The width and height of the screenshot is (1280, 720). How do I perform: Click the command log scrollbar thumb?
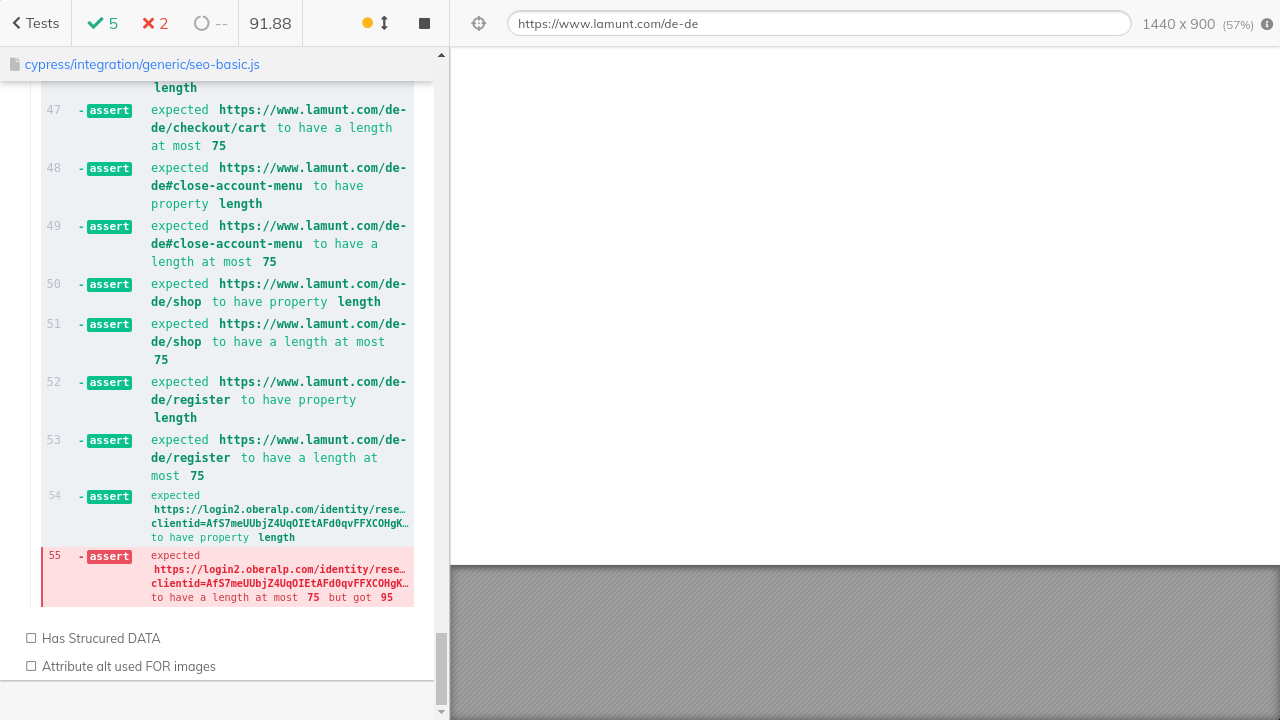tap(441, 668)
